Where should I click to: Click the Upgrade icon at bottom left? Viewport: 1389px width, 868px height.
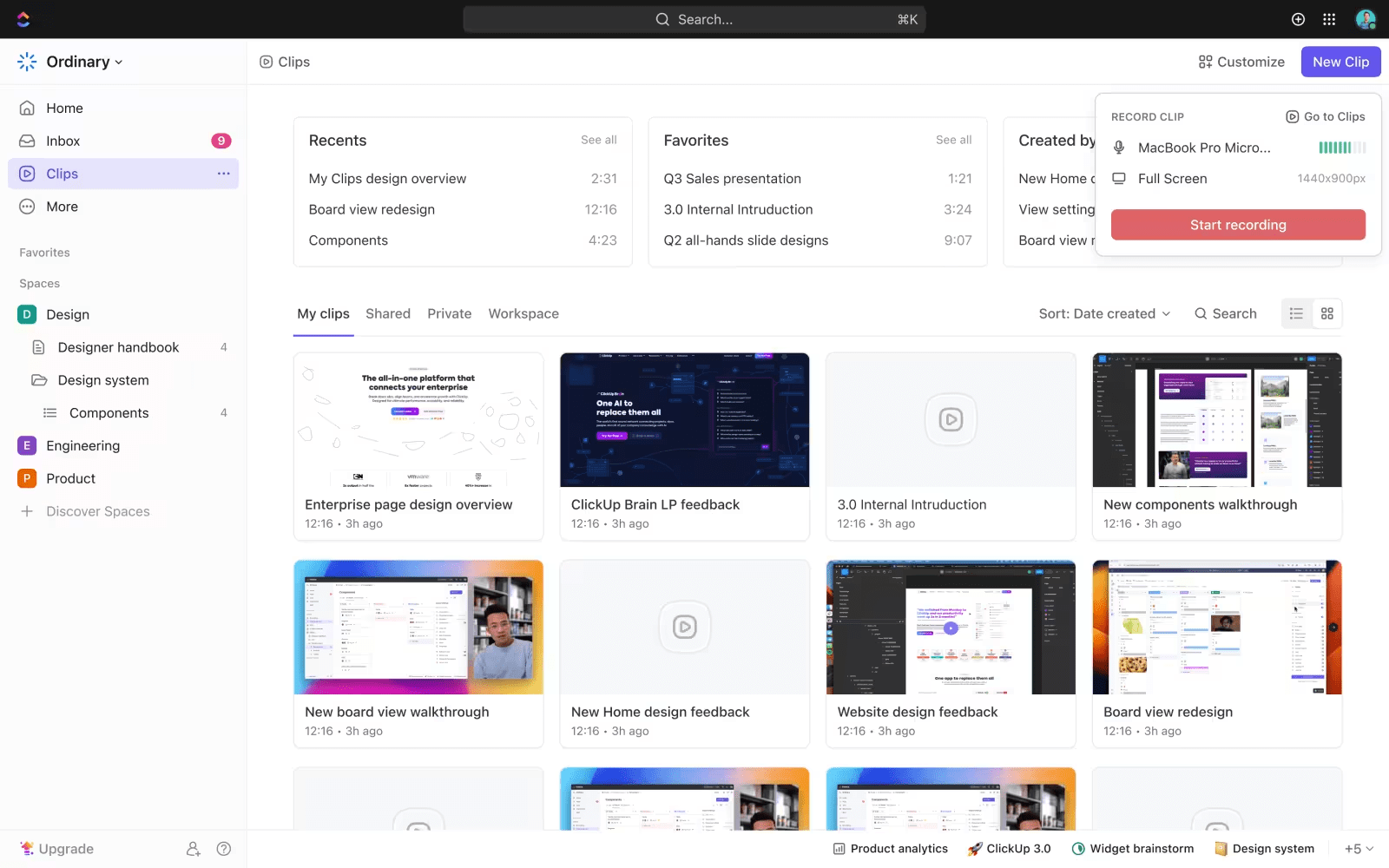[x=27, y=848]
